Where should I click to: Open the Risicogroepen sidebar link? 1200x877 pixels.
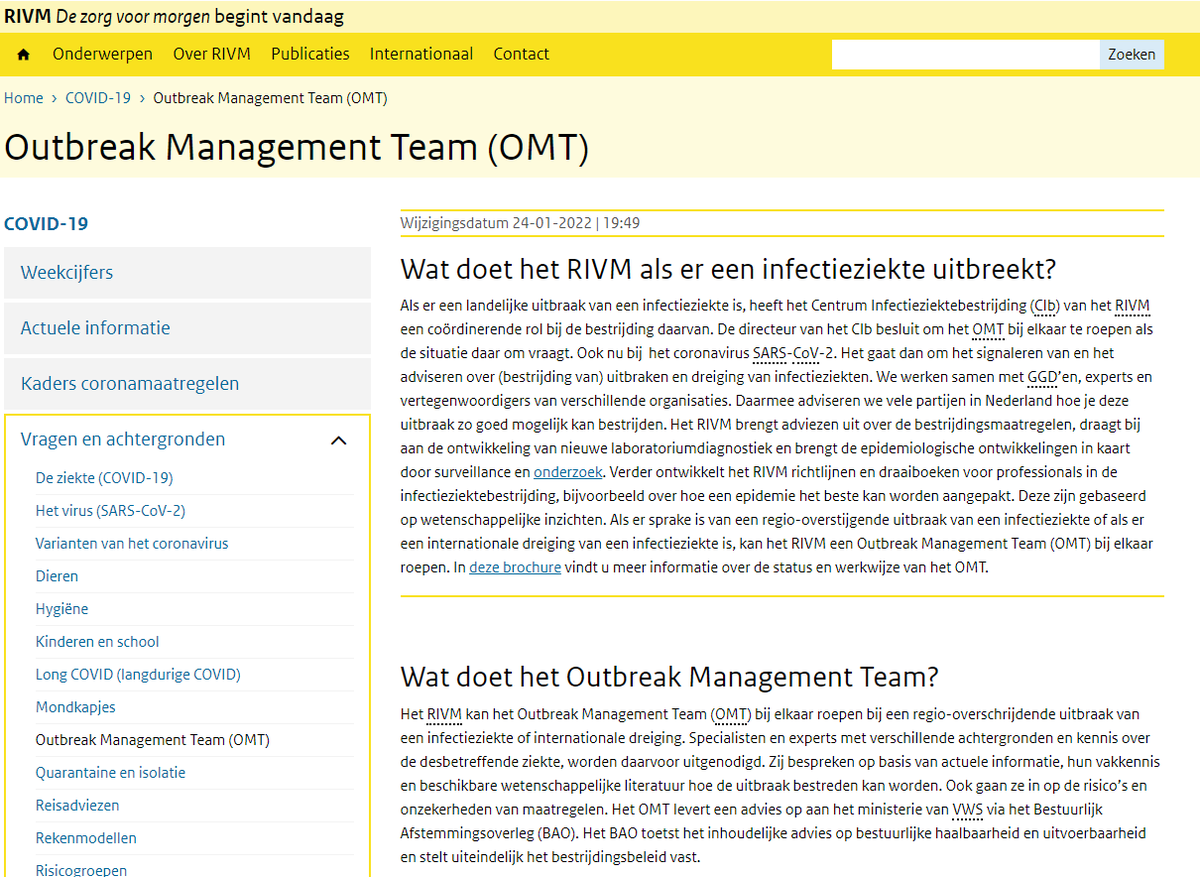coord(81,870)
